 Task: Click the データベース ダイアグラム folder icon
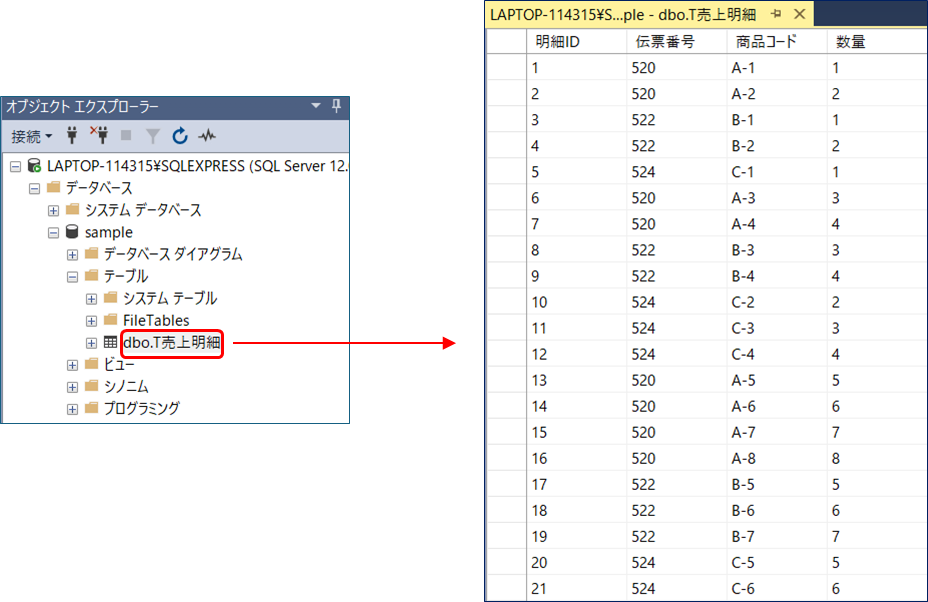coord(92,254)
